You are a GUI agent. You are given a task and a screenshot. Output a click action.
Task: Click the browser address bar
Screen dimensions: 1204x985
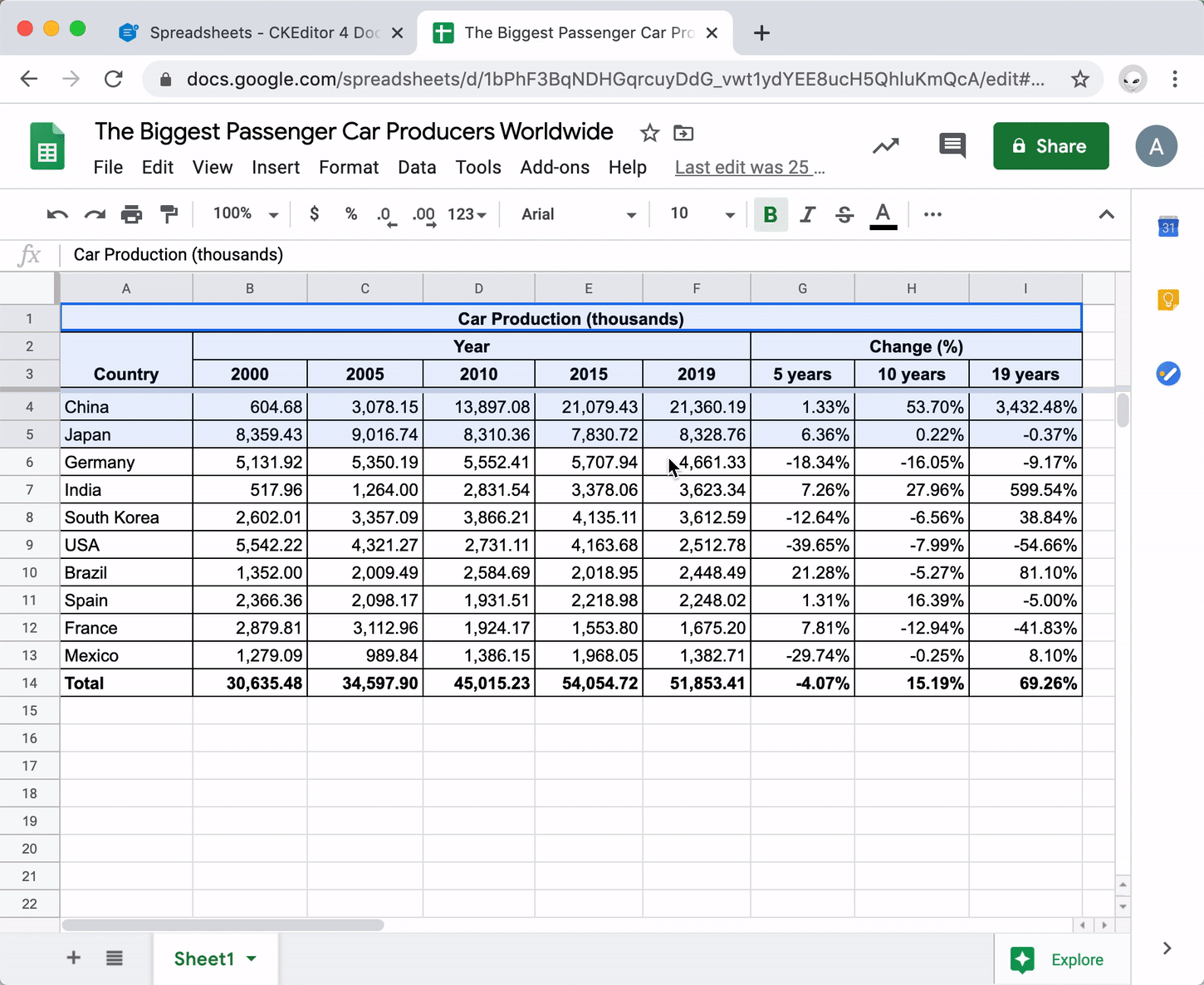point(615,79)
